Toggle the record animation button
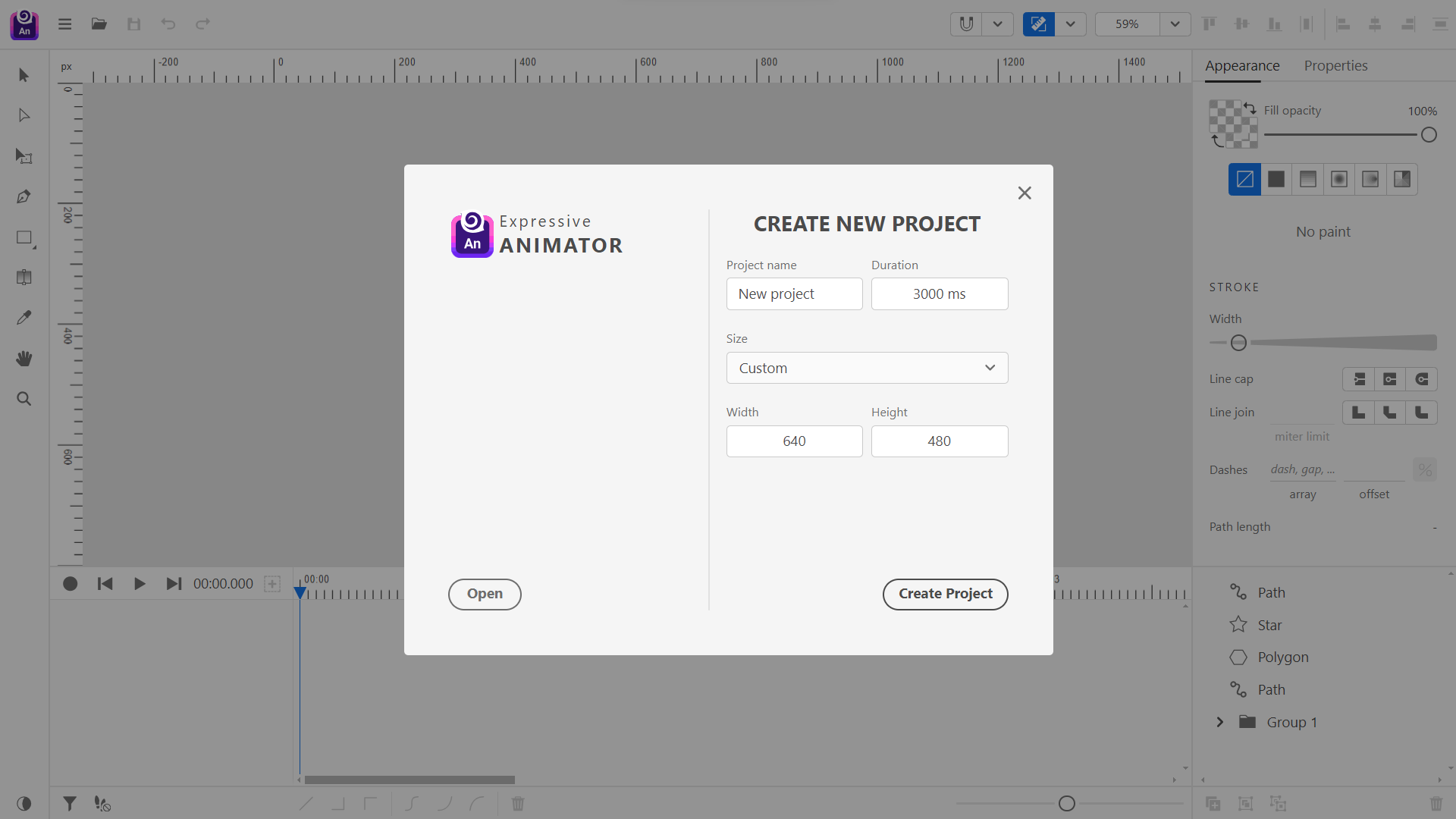 tap(70, 583)
